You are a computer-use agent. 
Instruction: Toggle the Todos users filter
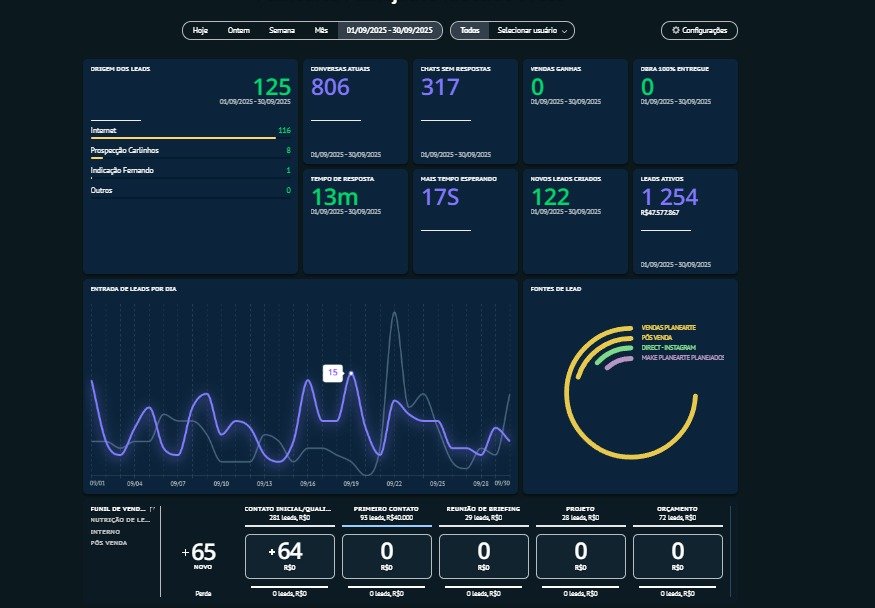[x=469, y=31]
